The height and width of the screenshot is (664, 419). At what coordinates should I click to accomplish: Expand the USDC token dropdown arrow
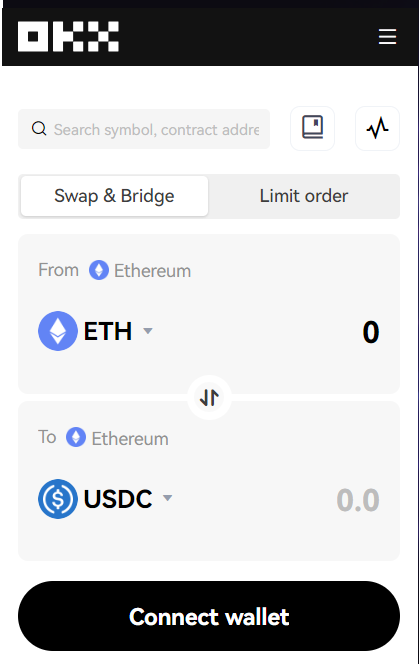pos(168,498)
